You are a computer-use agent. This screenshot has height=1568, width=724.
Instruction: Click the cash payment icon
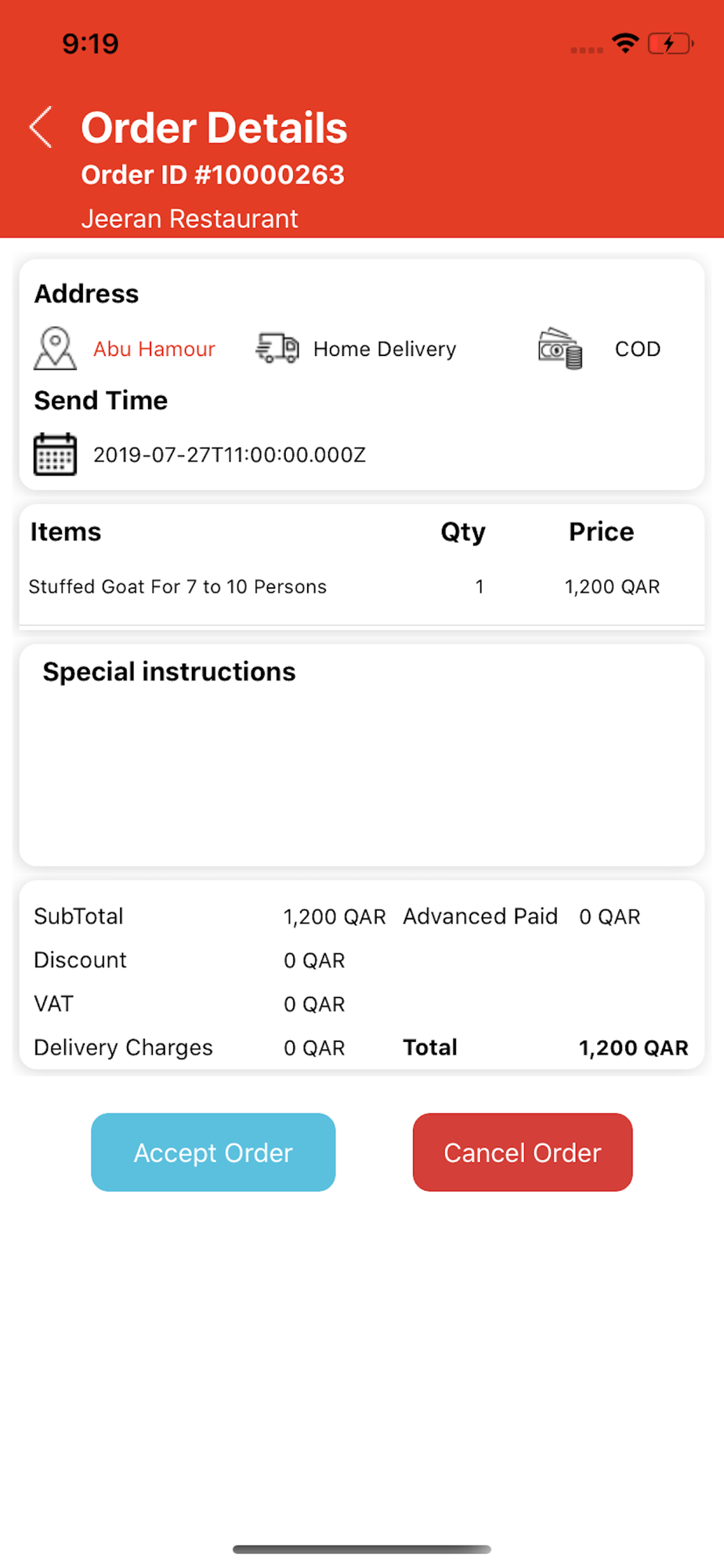560,349
